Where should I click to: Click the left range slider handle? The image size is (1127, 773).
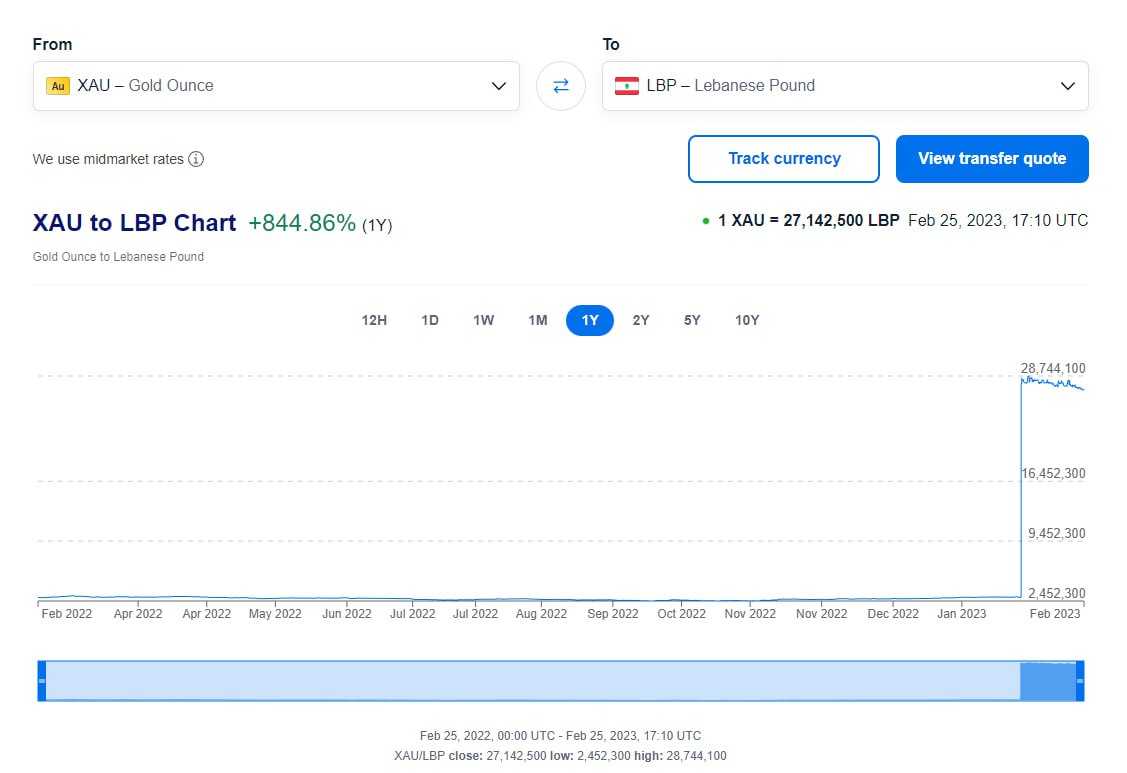tap(42, 680)
